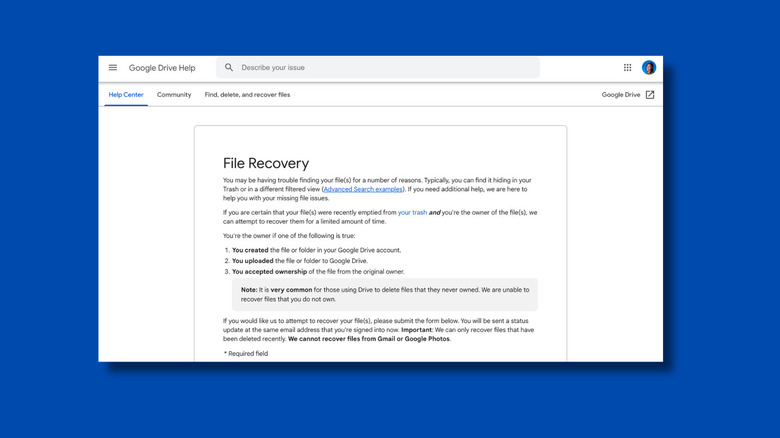Click the Required field label
The height and width of the screenshot is (438, 780).
(246, 353)
